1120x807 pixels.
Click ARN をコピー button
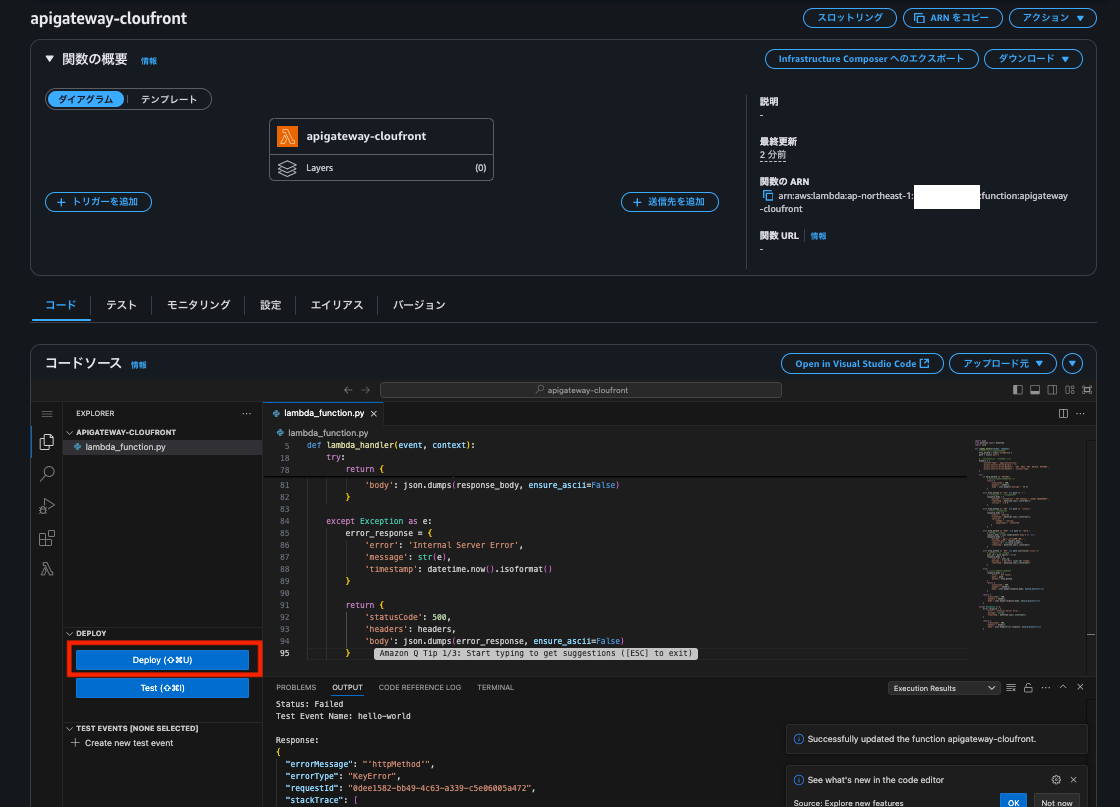click(953, 18)
